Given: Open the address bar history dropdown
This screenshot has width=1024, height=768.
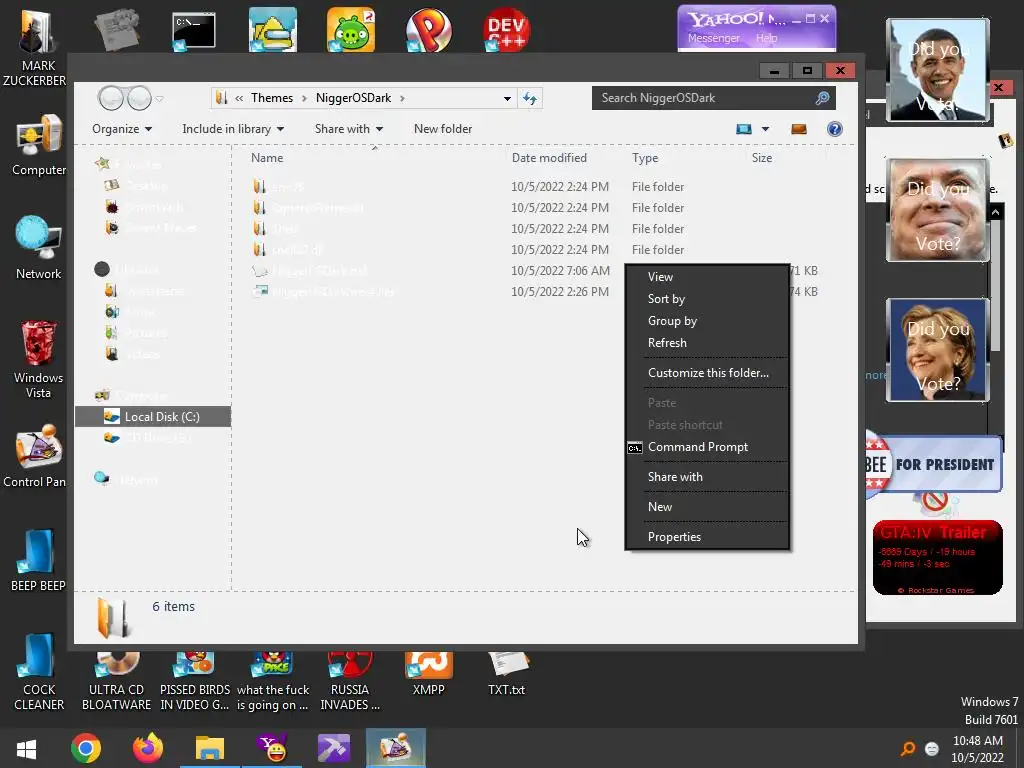Looking at the screenshot, I should [507, 98].
